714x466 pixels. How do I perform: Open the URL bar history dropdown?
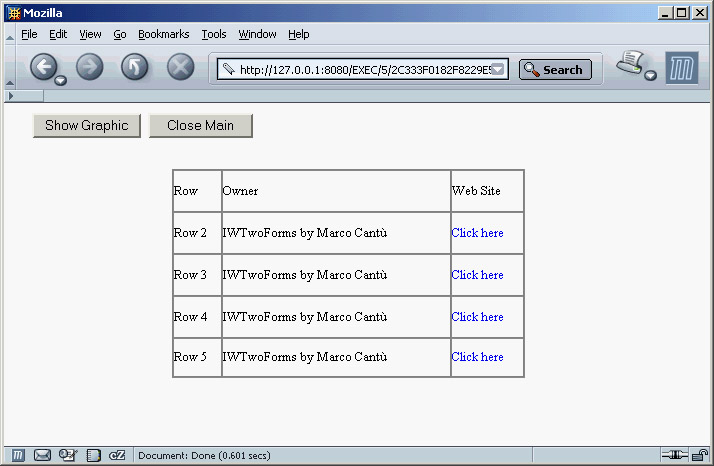click(500, 70)
